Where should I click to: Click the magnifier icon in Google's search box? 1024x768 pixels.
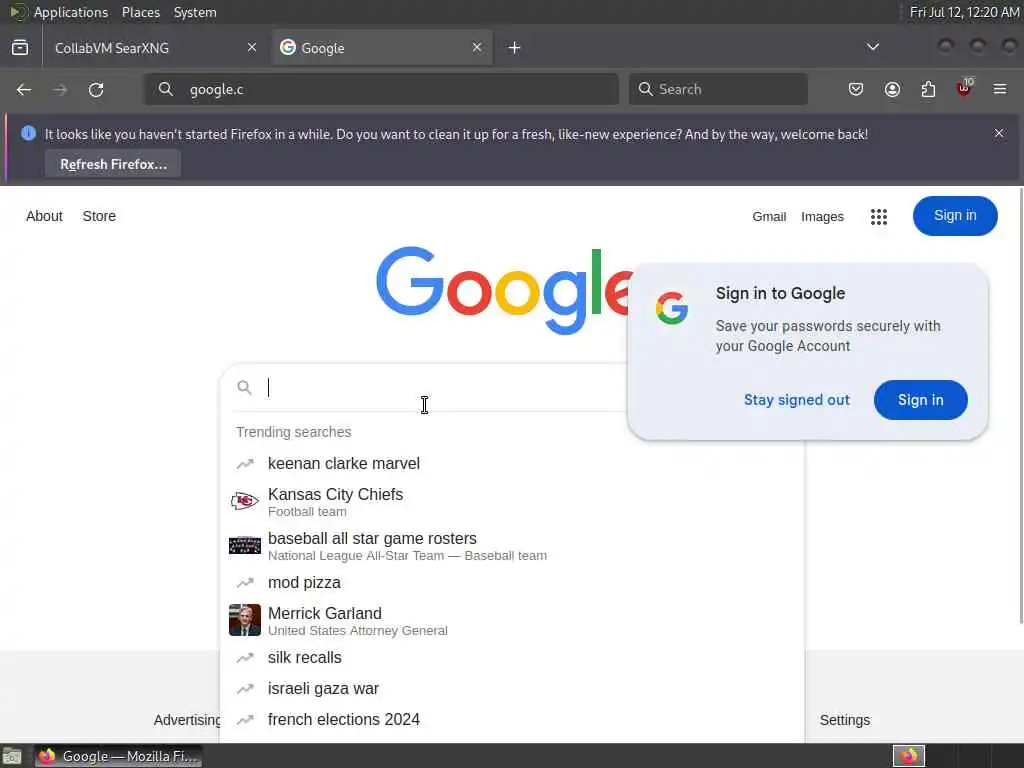click(244, 388)
